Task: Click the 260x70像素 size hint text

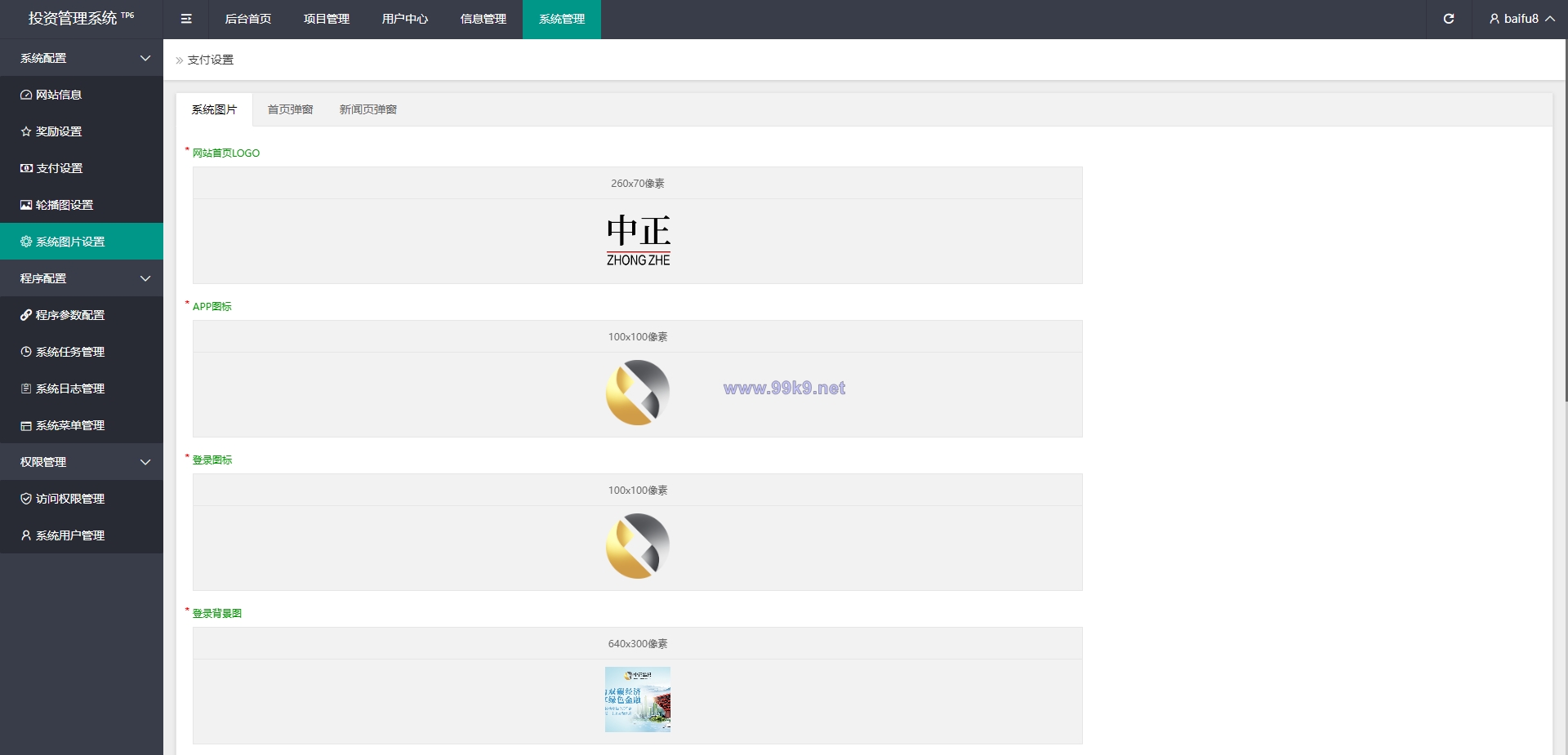Action: tap(638, 184)
